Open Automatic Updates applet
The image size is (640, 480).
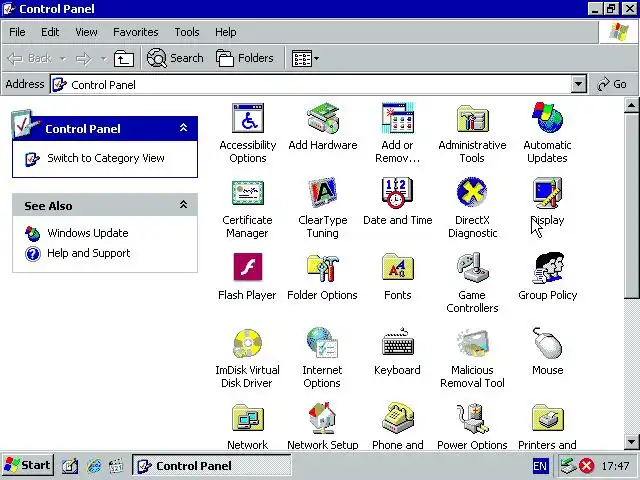point(547,118)
